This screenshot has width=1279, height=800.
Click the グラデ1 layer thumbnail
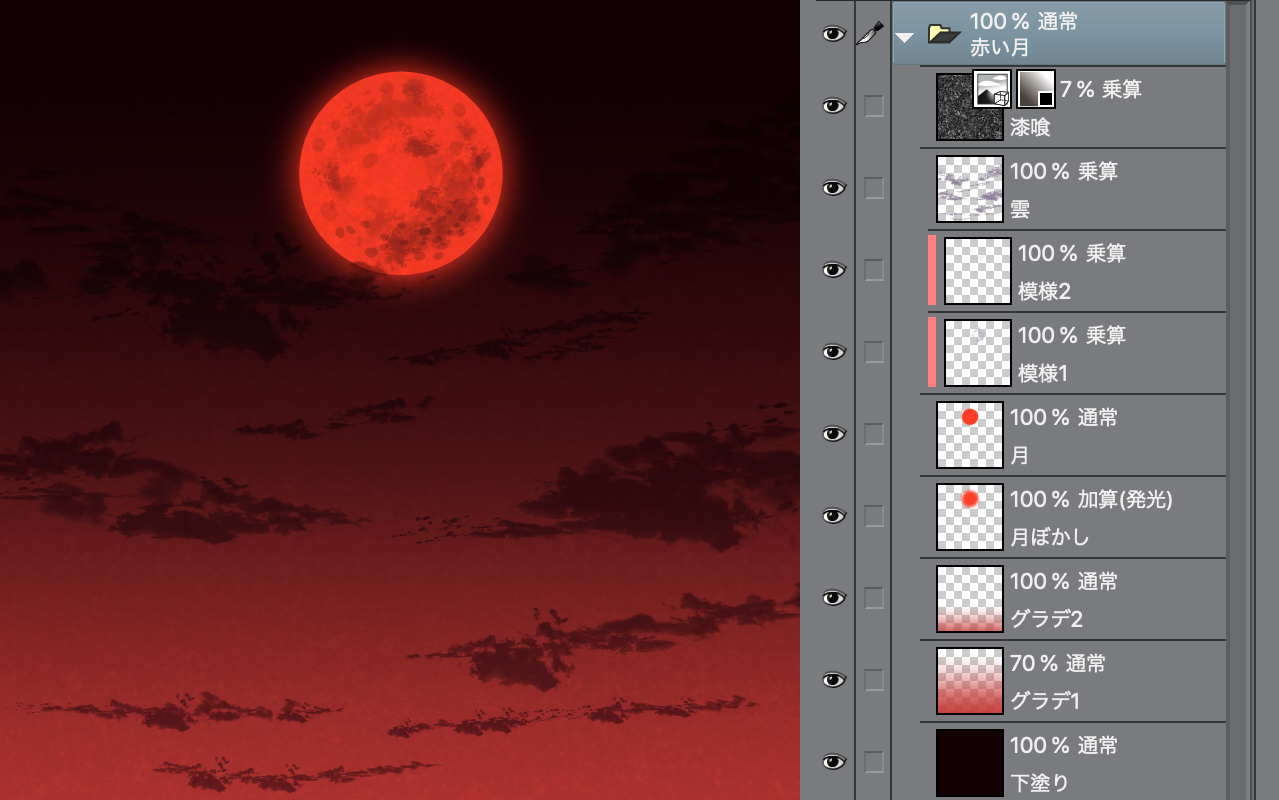970,681
